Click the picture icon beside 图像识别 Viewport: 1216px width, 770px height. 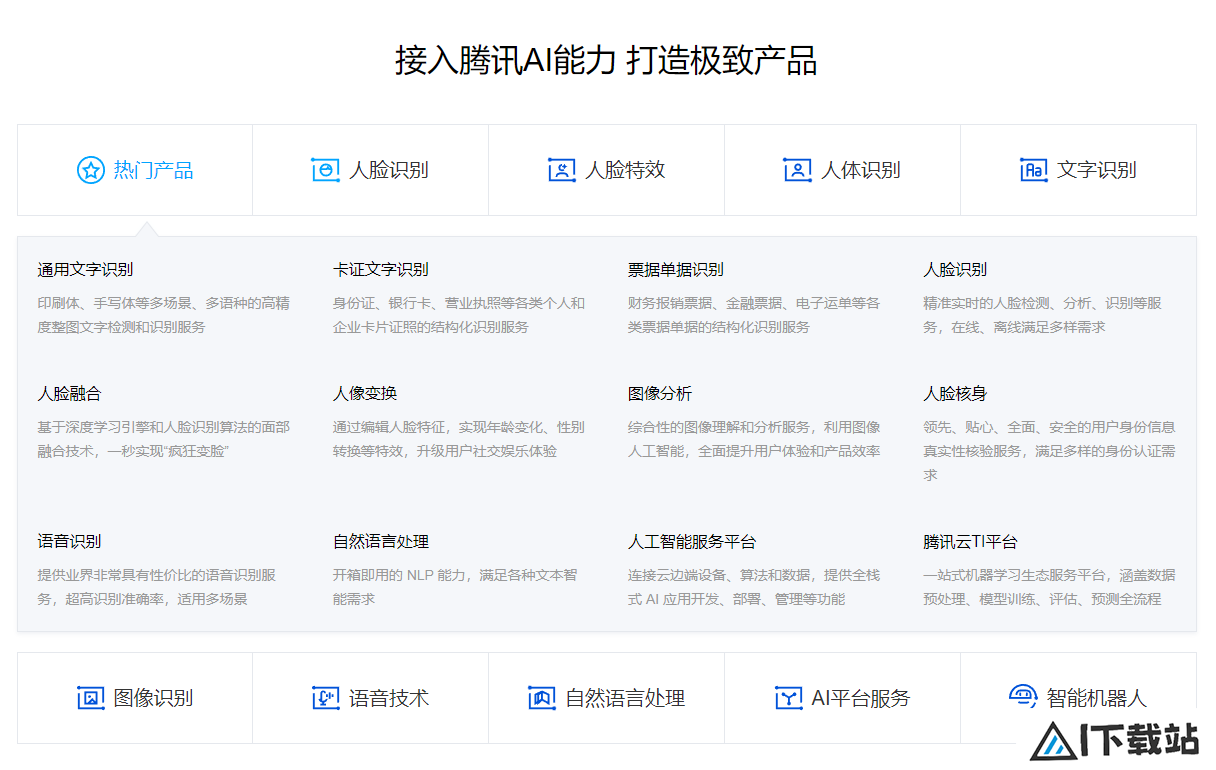click(91, 698)
